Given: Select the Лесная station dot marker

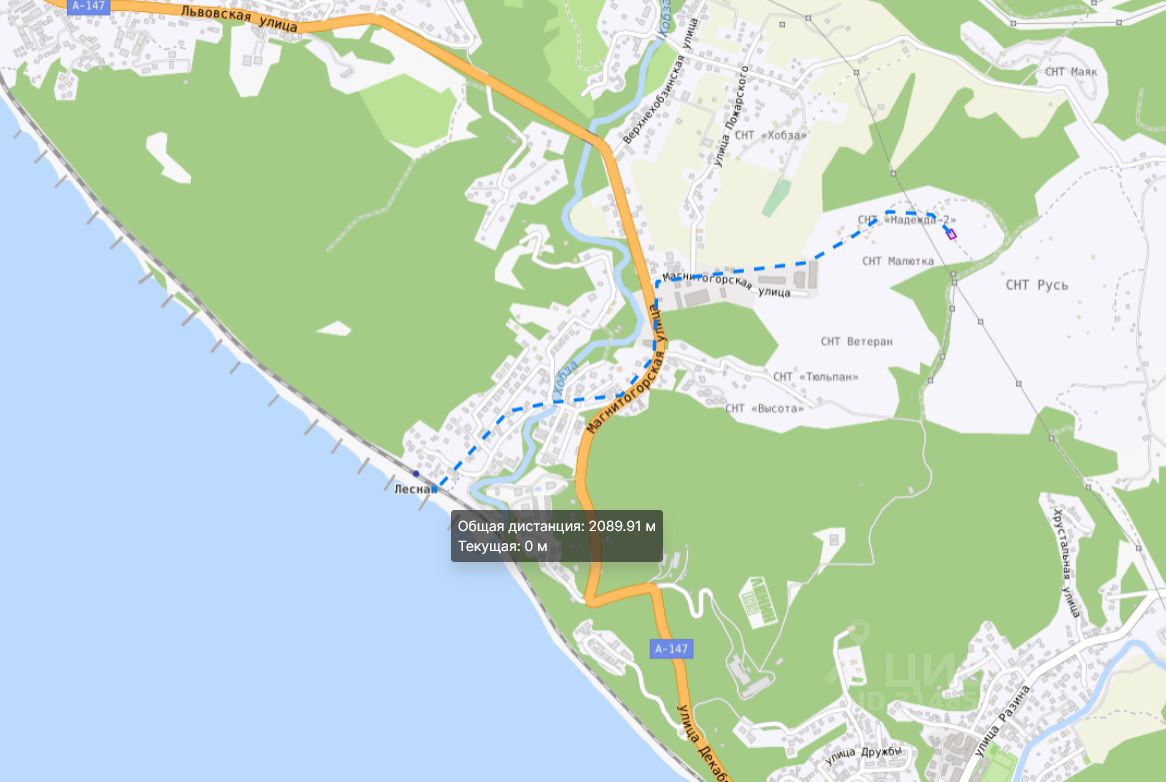Looking at the screenshot, I should click(x=416, y=474).
